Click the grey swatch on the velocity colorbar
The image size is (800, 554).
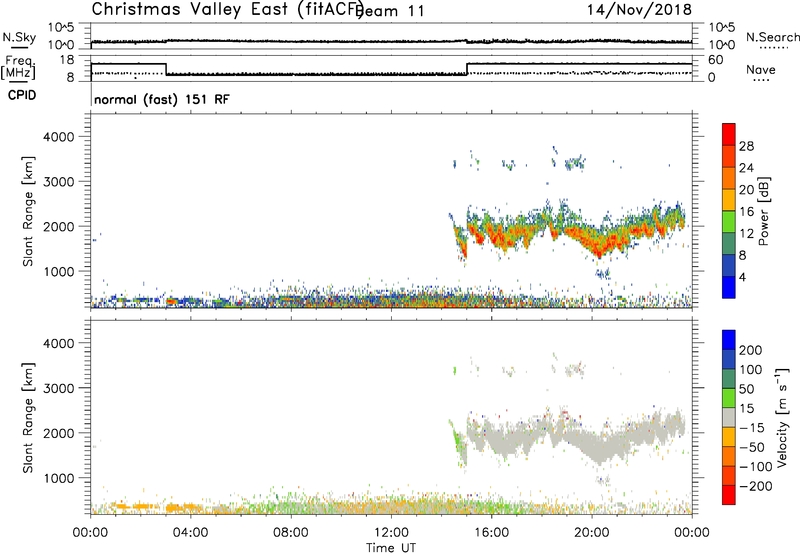pyautogui.click(x=729, y=417)
